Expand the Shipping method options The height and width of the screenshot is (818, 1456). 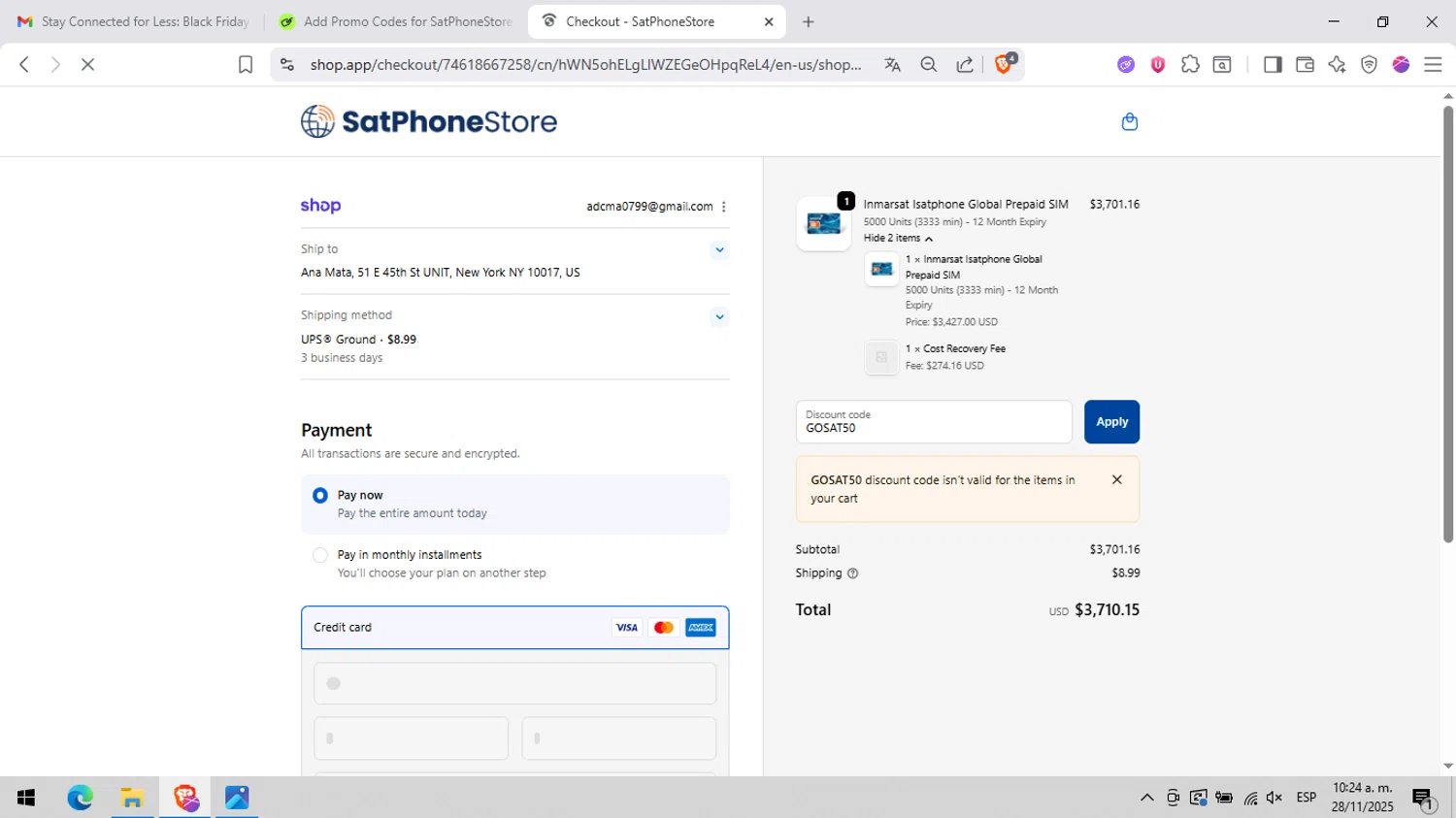point(719,316)
